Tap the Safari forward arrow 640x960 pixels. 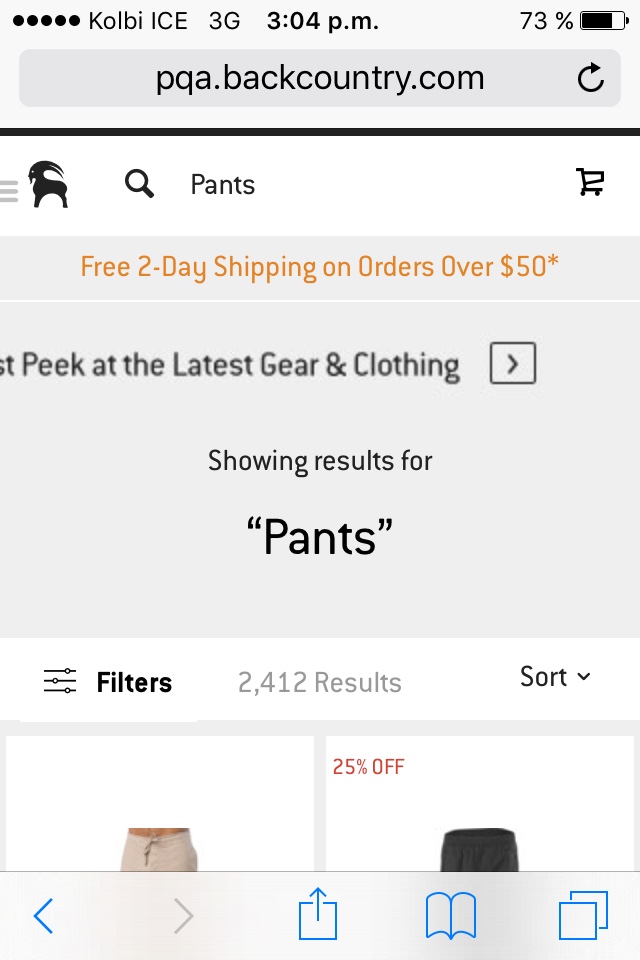pos(182,915)
